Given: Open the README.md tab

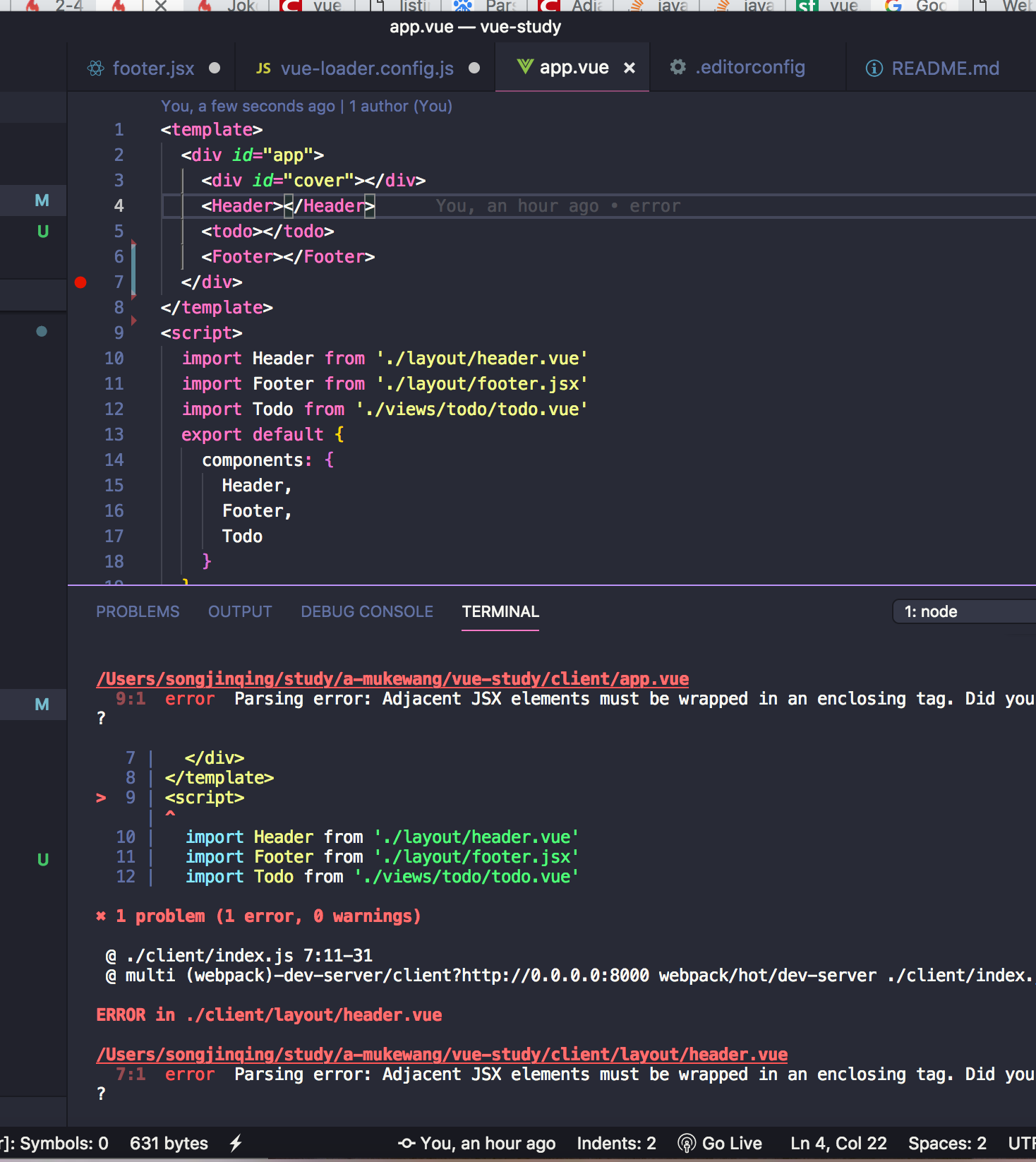Looking at the screenshot, I should click(945, 68).
